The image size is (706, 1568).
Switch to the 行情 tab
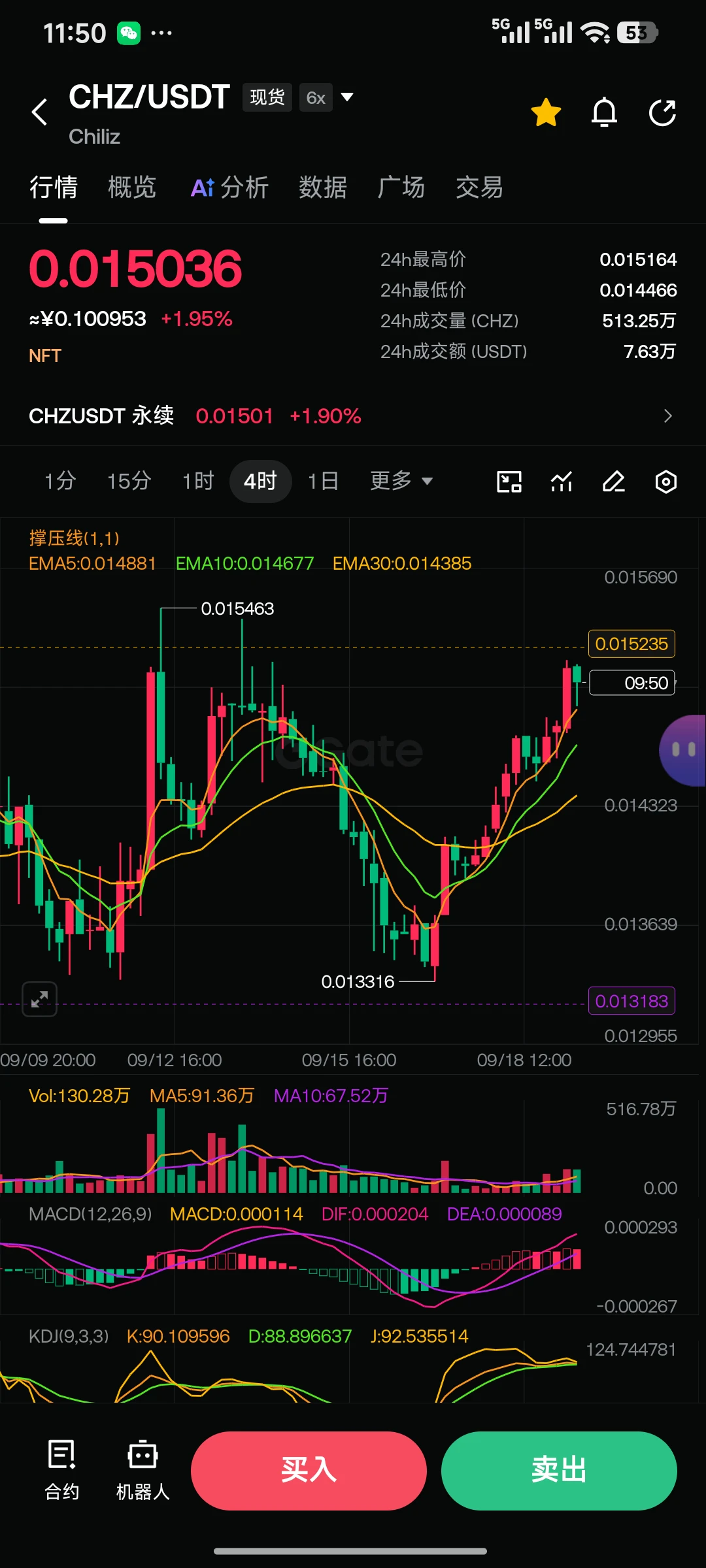point(54,187)
